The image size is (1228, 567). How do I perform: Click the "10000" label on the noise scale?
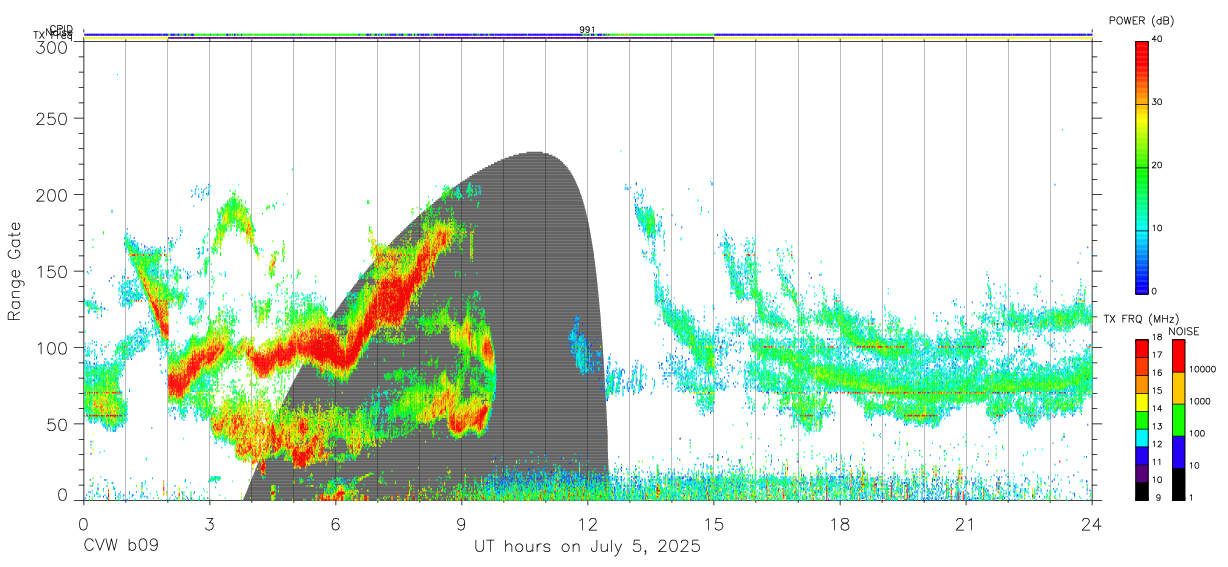(x=1202, y=368)
